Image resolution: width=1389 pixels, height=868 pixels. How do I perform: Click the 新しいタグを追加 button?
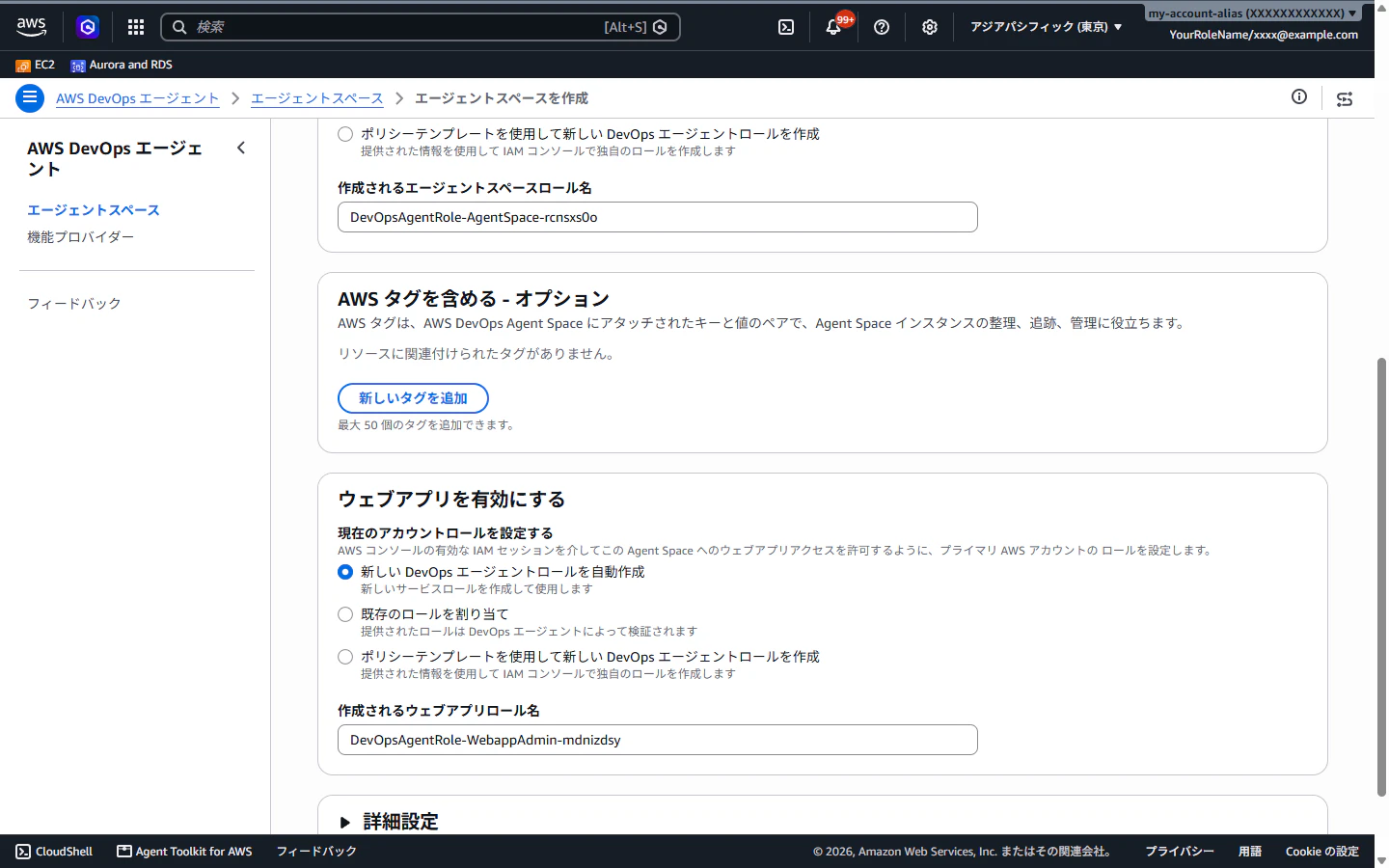[x=413, y=398]
